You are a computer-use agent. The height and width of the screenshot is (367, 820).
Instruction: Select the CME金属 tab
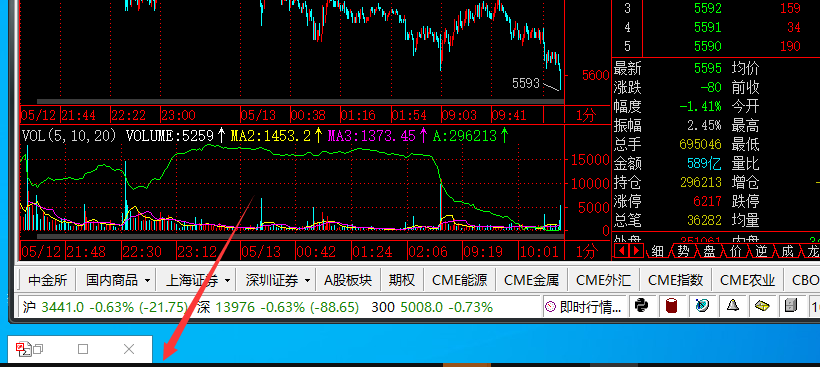(532, 281)
